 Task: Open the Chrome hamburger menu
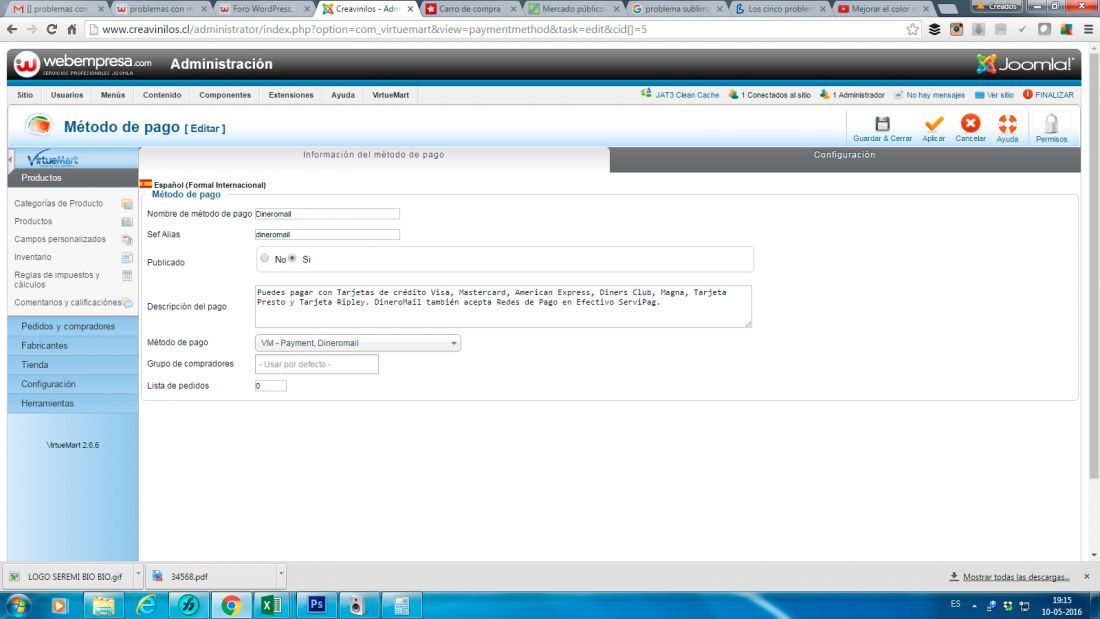tap(1088, 29)
